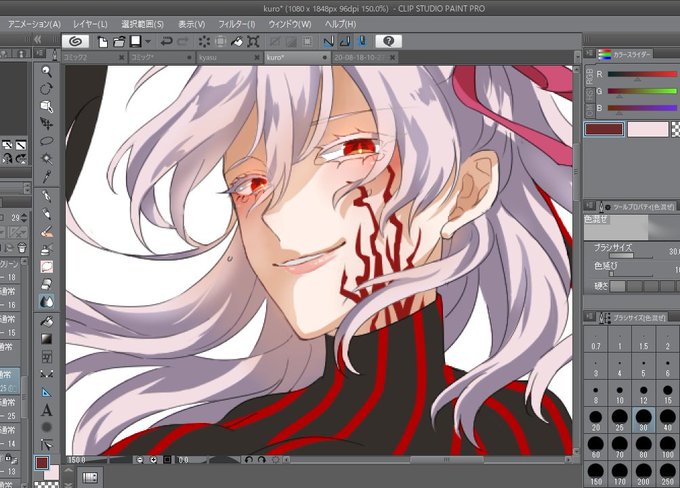Image resolution: width=680 pixels, height=488 pixels.
Task: Click the Clear (dotted circle) toolbar icon
Action: (x=204, y=42)
